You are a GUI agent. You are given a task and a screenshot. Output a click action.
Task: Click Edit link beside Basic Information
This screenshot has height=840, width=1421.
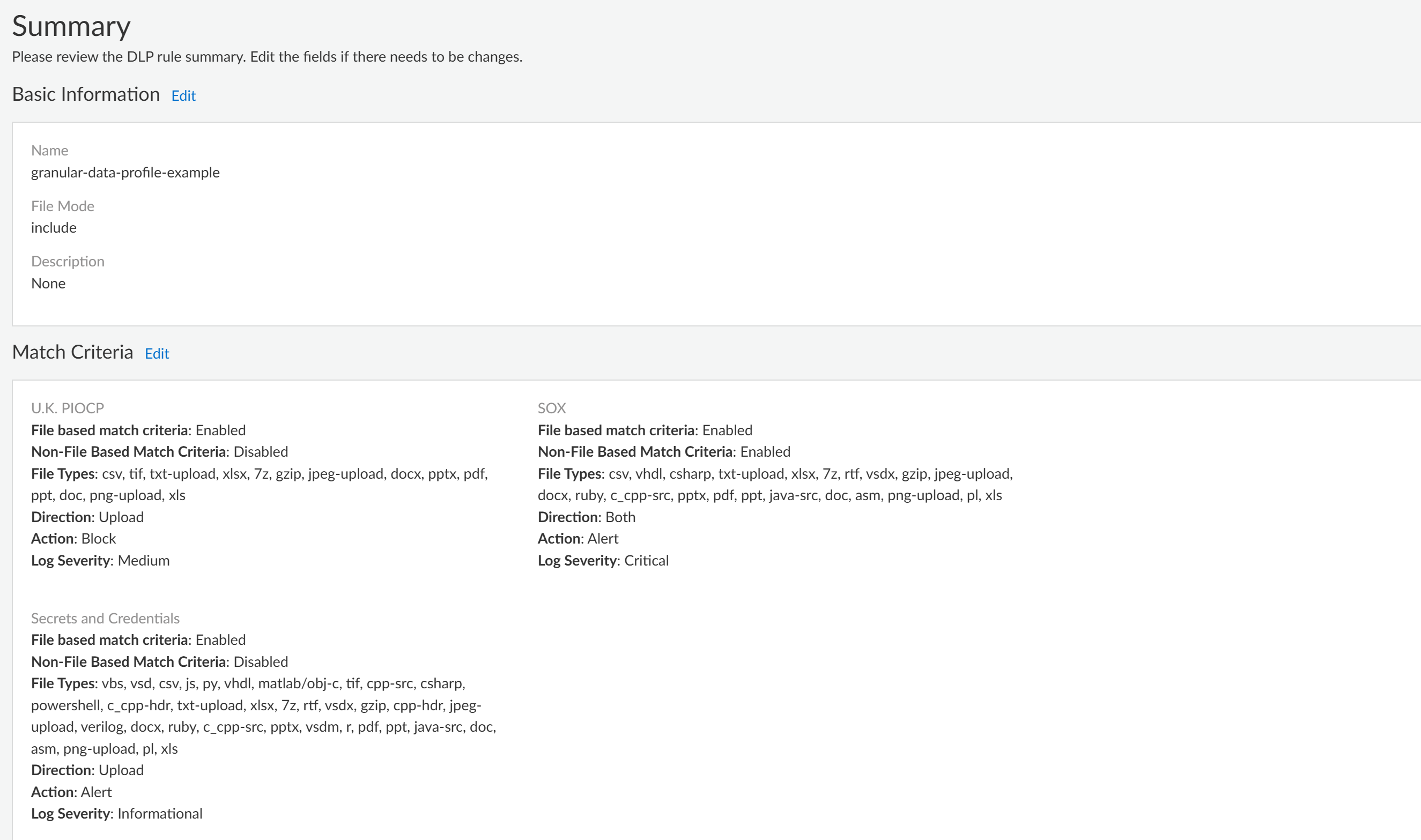pos(183,95)
